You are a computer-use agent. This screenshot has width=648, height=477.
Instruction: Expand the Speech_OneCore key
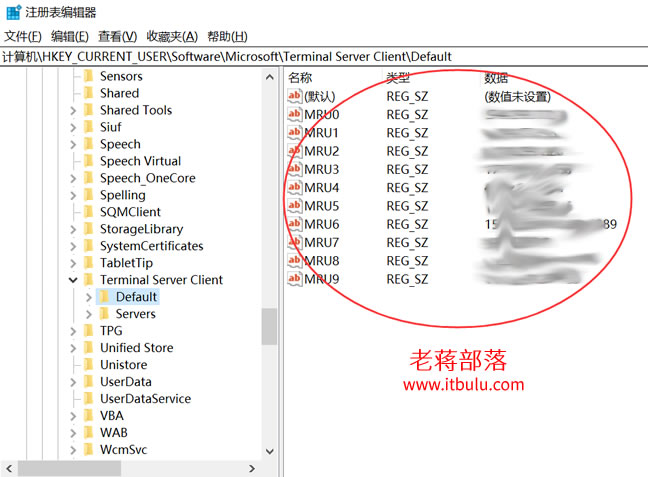pyautogui.click(x=73, y=178)
